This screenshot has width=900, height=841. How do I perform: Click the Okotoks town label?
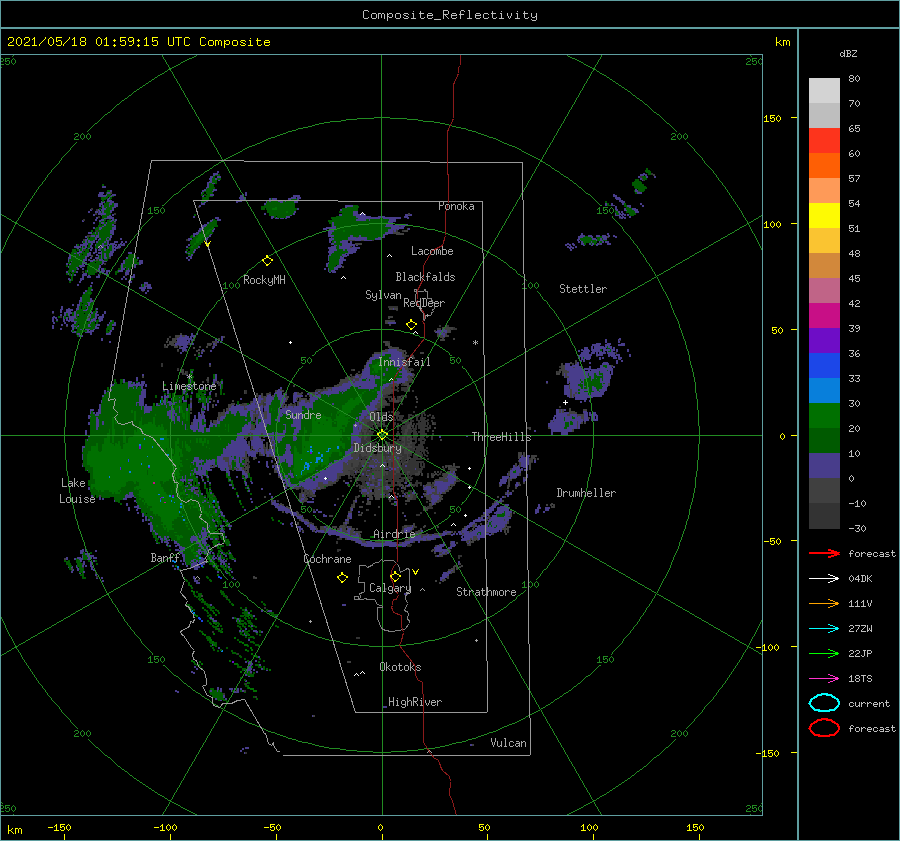[x=400, y=667]
